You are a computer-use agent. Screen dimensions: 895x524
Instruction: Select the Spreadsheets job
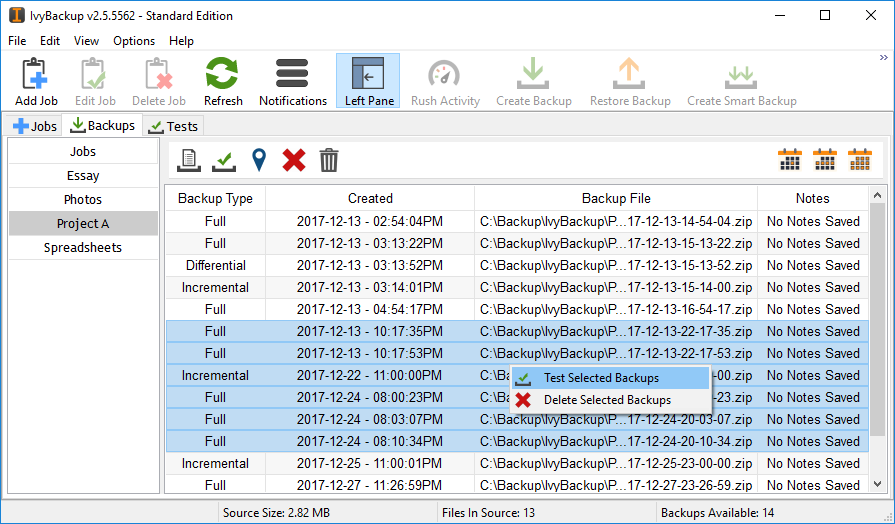point(83,248)
